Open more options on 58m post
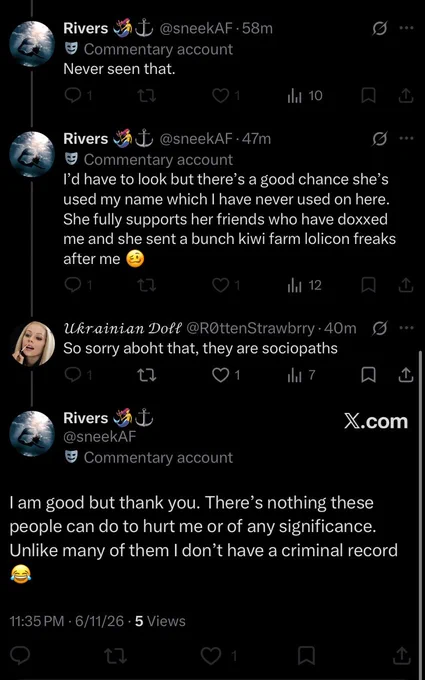 click(406, 29)
